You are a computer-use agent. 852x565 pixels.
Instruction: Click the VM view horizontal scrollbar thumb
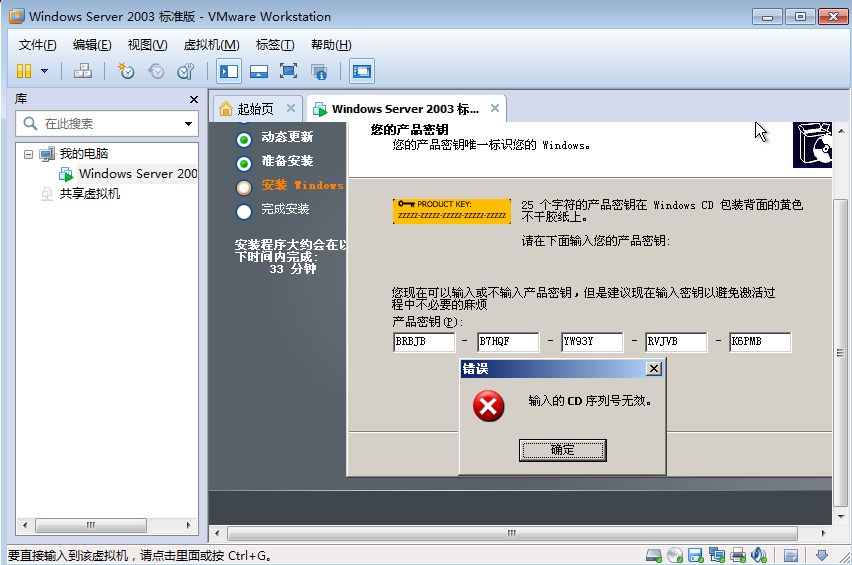pyautogui.click(x=512, y=533)
